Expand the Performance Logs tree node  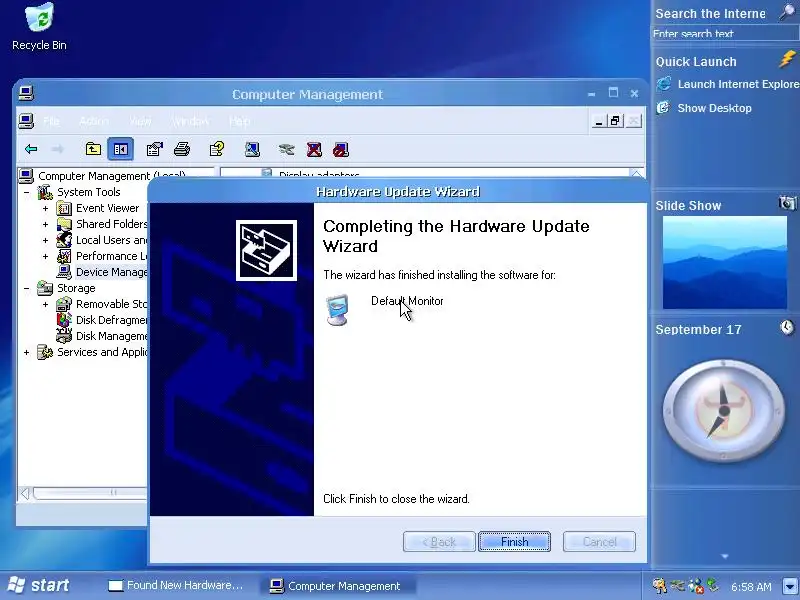click(x=45, y=256)
